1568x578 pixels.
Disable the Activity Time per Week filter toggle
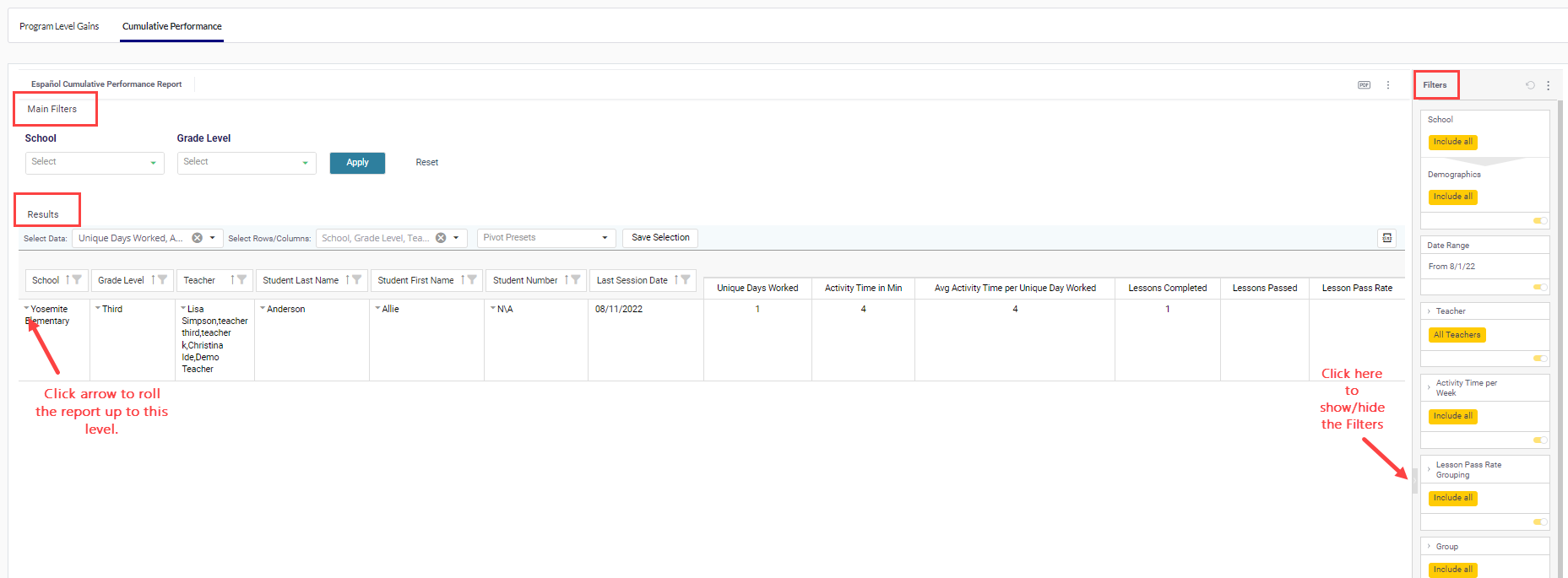click(1540, 440)
